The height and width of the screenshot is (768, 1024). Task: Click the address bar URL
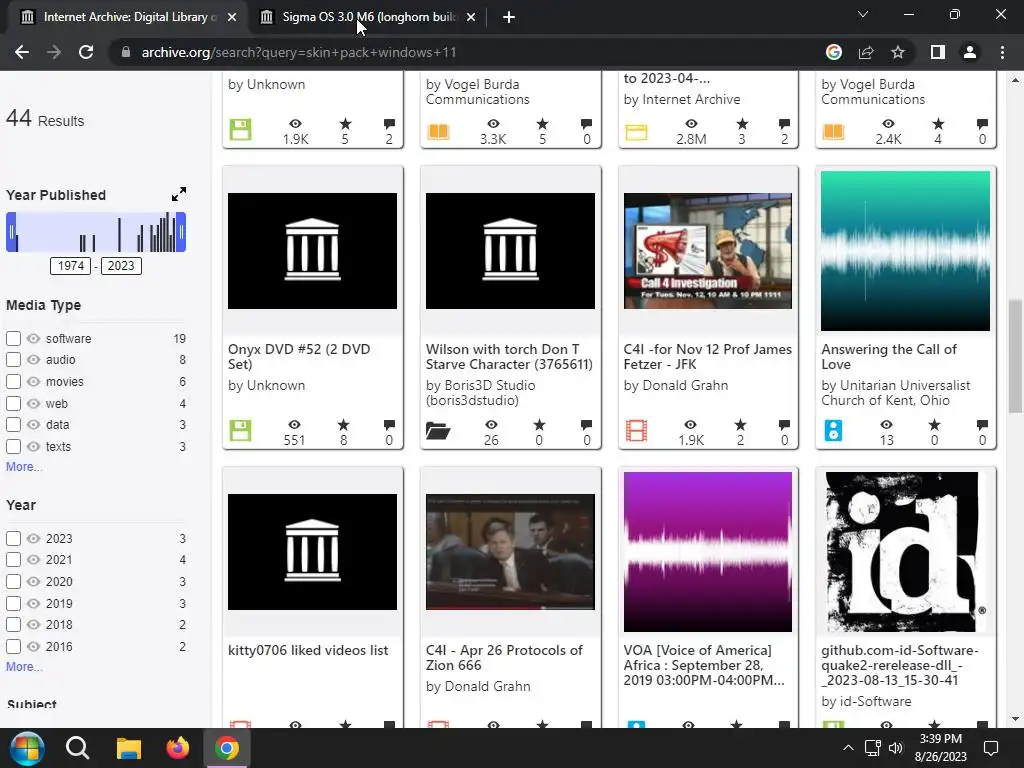tap(299, 52)
